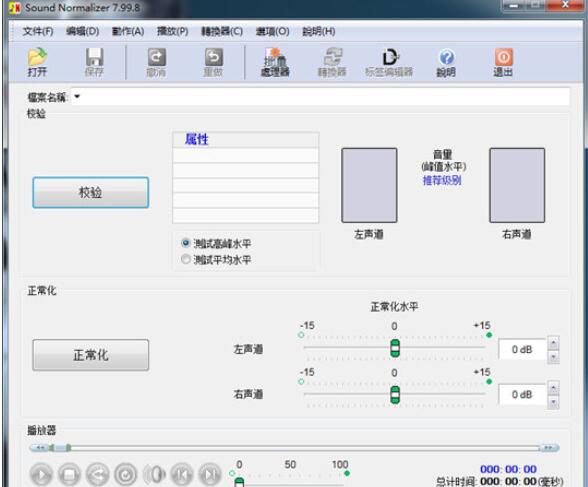
Task: Click the 正常化 button
Action: (x=91, y=355)
